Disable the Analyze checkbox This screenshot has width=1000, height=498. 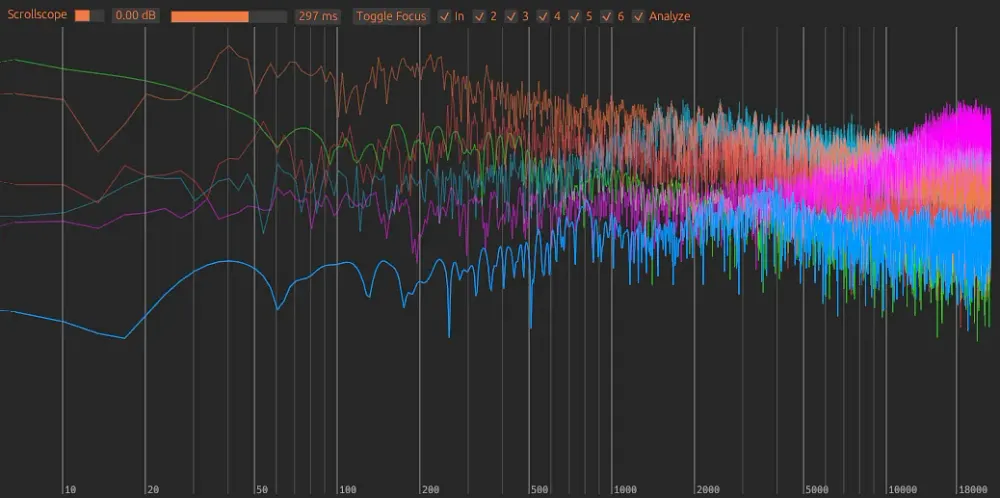[639, 16]
